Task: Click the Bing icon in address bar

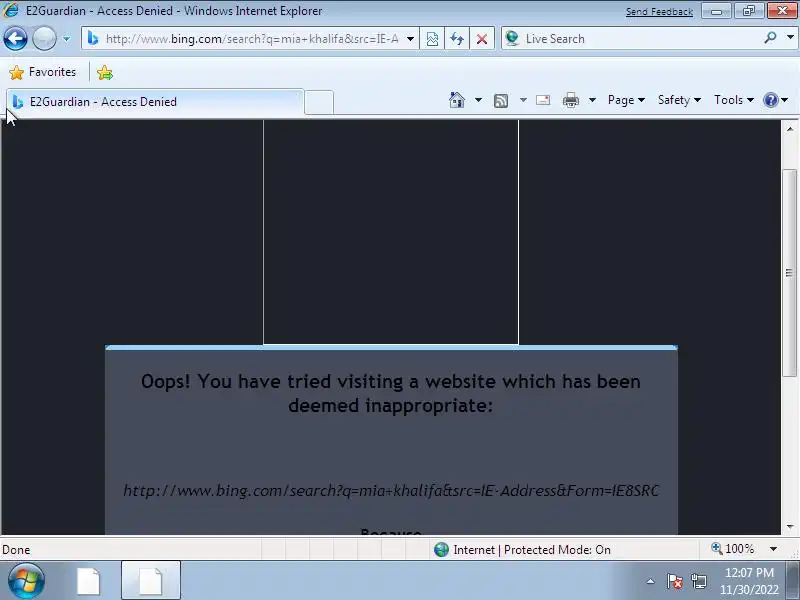Action: (93, 38)
